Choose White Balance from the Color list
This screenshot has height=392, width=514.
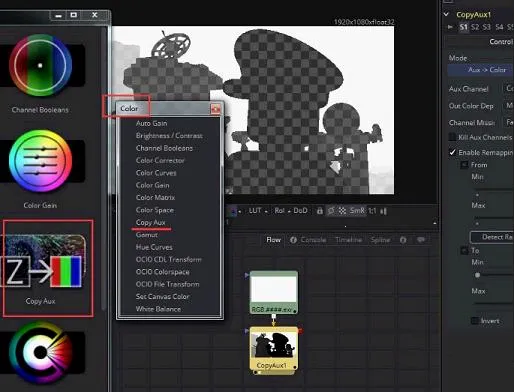[158, 309]
